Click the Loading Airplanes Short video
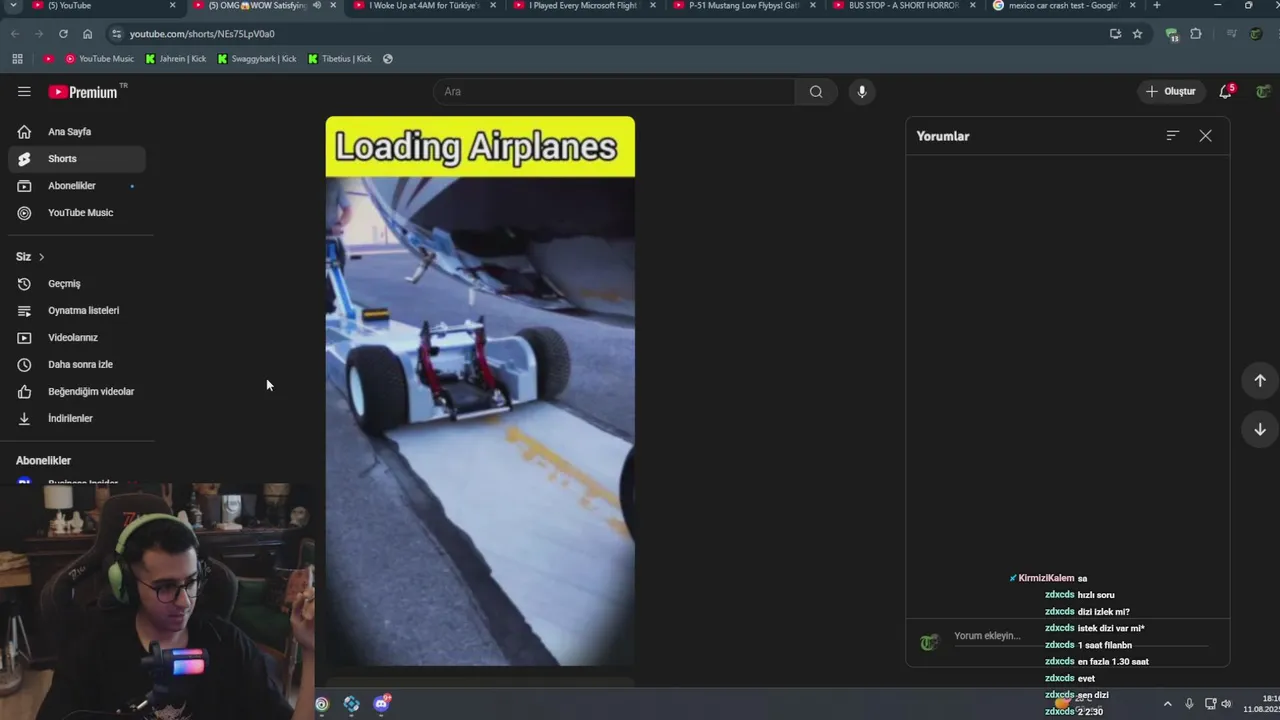Screen dimensions: 1280x720 point(480,391)
